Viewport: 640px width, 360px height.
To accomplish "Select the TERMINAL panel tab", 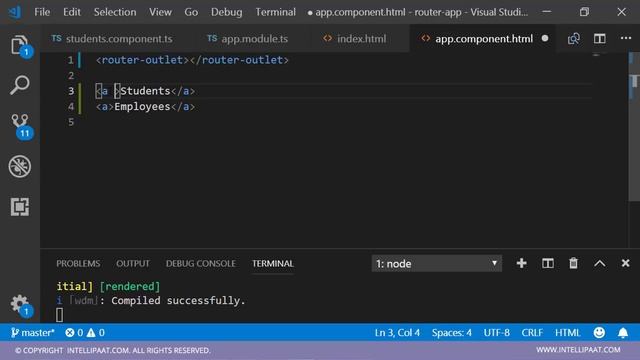I will (x=273, y=264).
